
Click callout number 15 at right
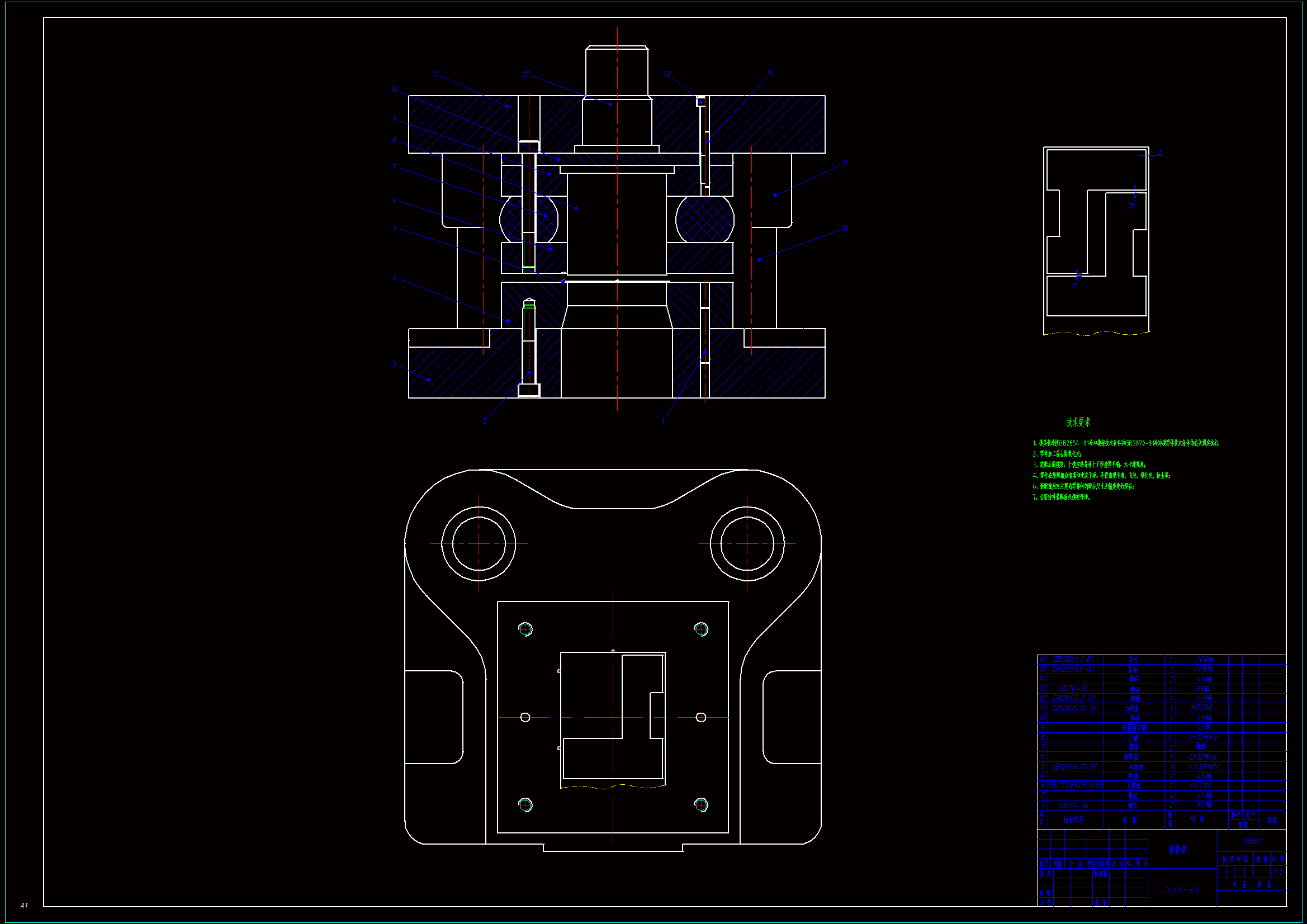[x=845, y=163]
